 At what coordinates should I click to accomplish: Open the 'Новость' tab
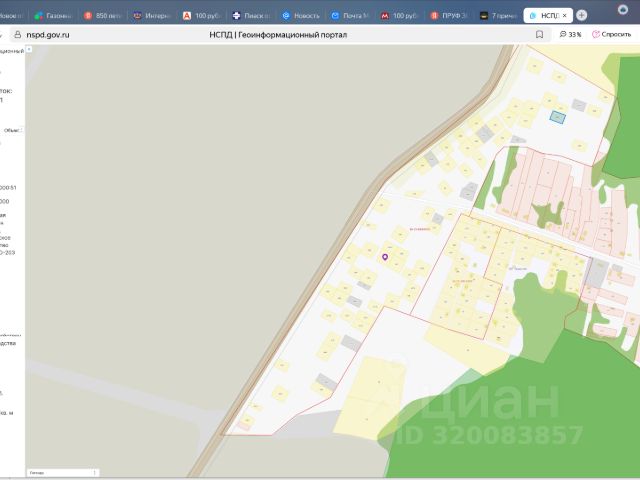pyautogui.click(x=300, y=16)
